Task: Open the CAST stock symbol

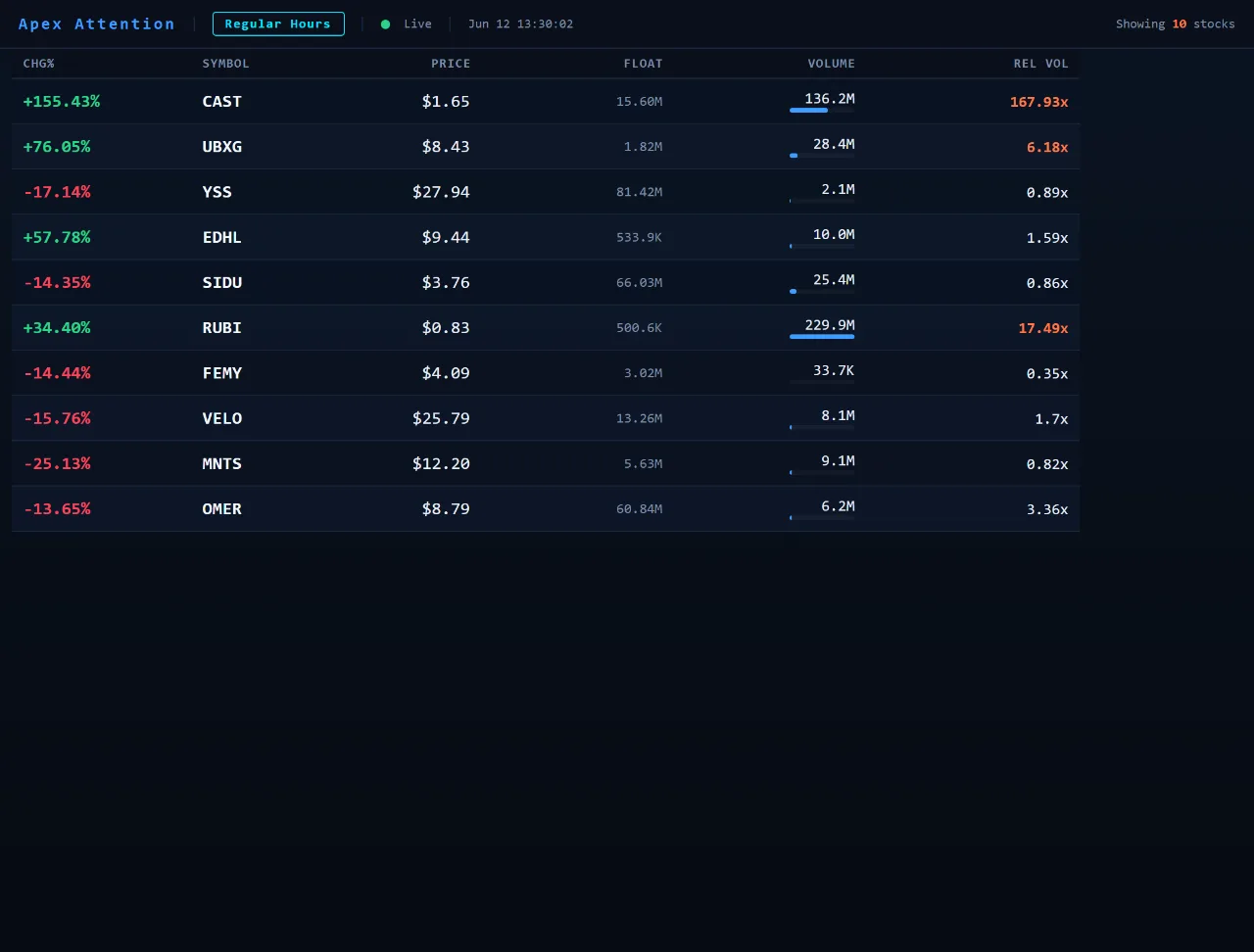Action: (x=222, y=102)
